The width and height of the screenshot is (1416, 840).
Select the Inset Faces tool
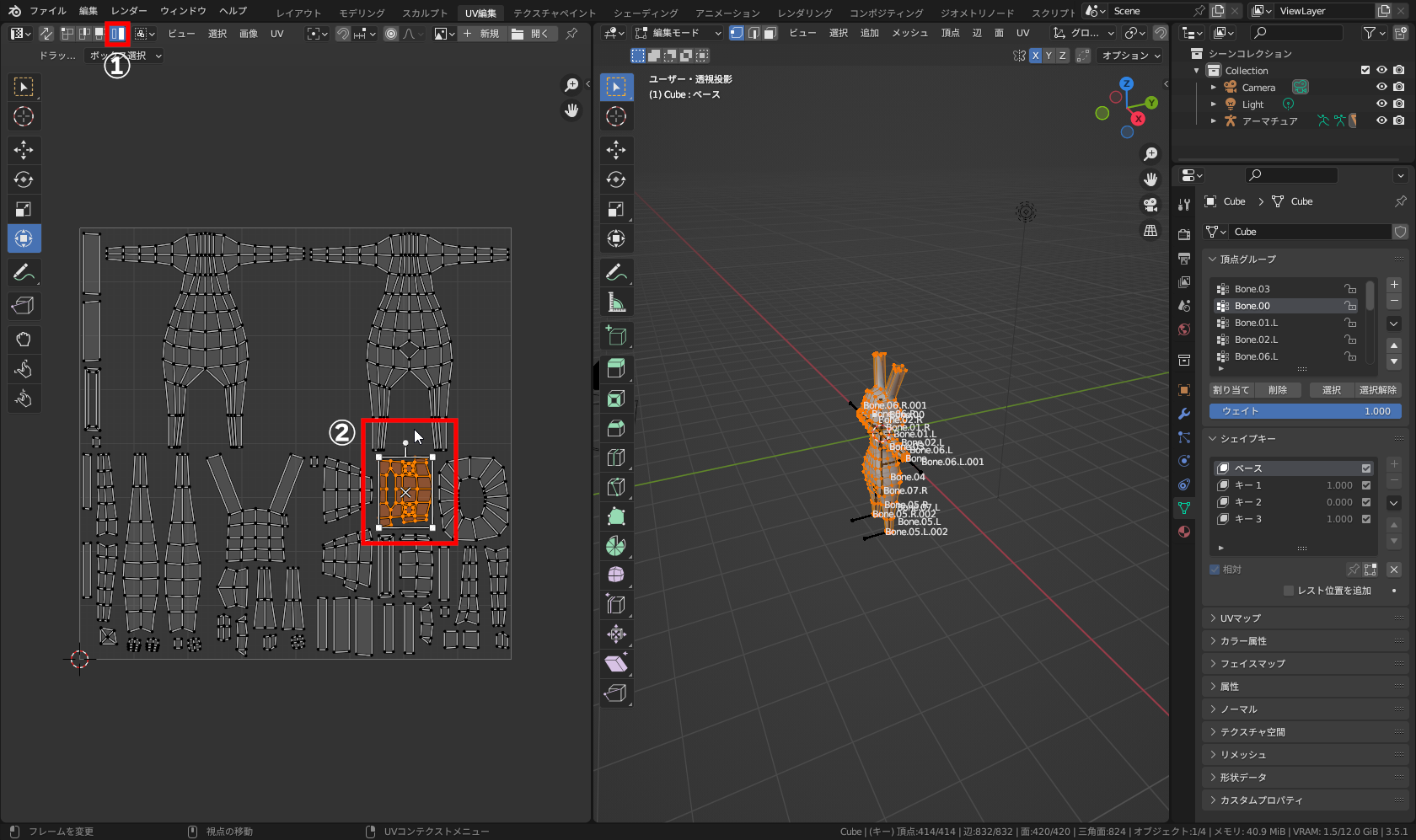[616, 399]
